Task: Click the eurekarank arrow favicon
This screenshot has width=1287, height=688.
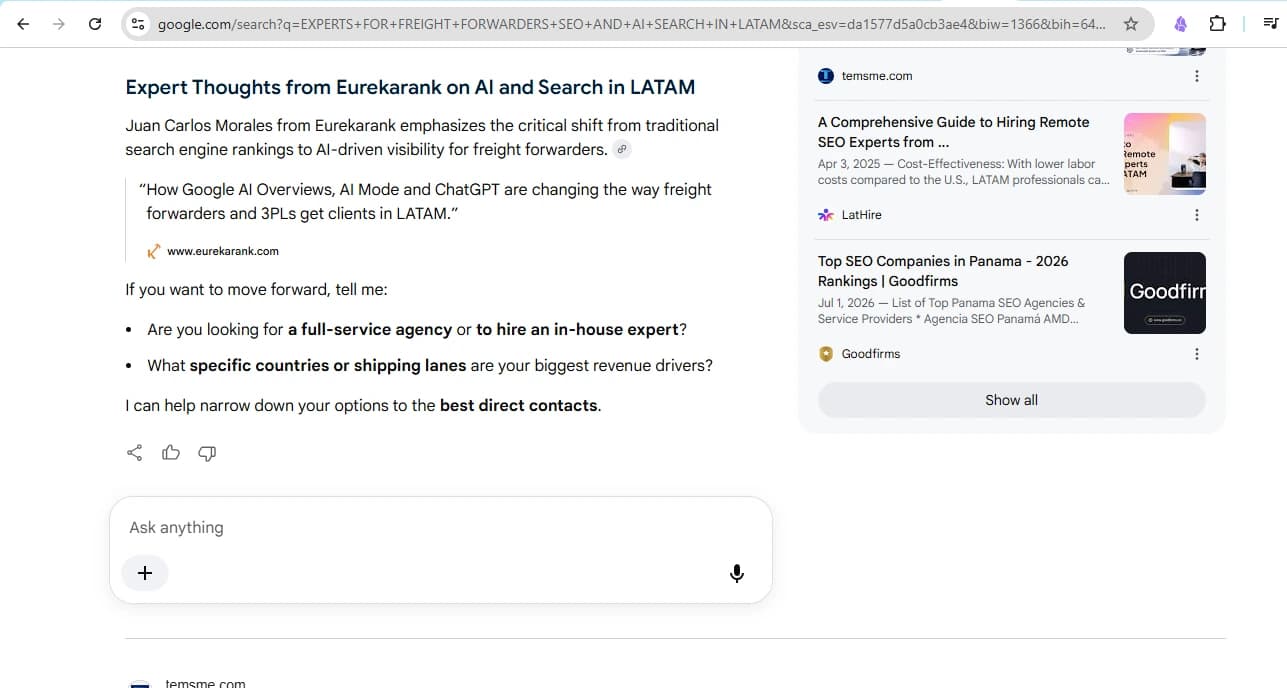Action: click(x=154, y=251)
